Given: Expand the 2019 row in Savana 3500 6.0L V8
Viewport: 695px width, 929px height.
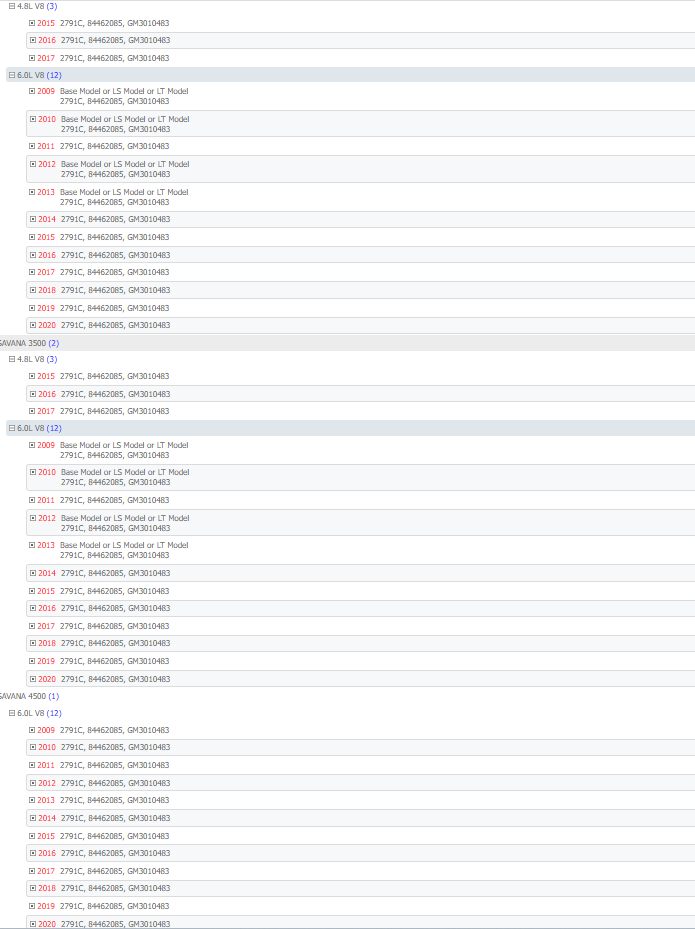Looking at the screenshot, I should (x=32, y=661).
